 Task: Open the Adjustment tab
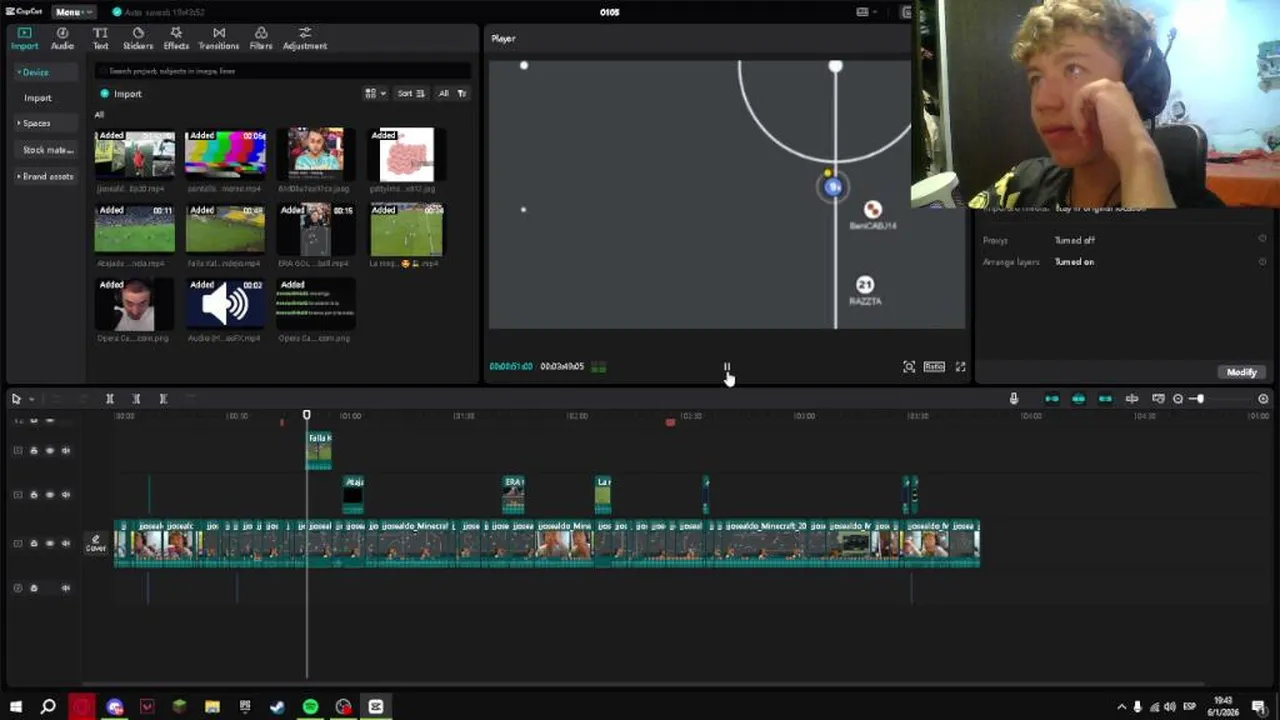click(x=305, y=39)
